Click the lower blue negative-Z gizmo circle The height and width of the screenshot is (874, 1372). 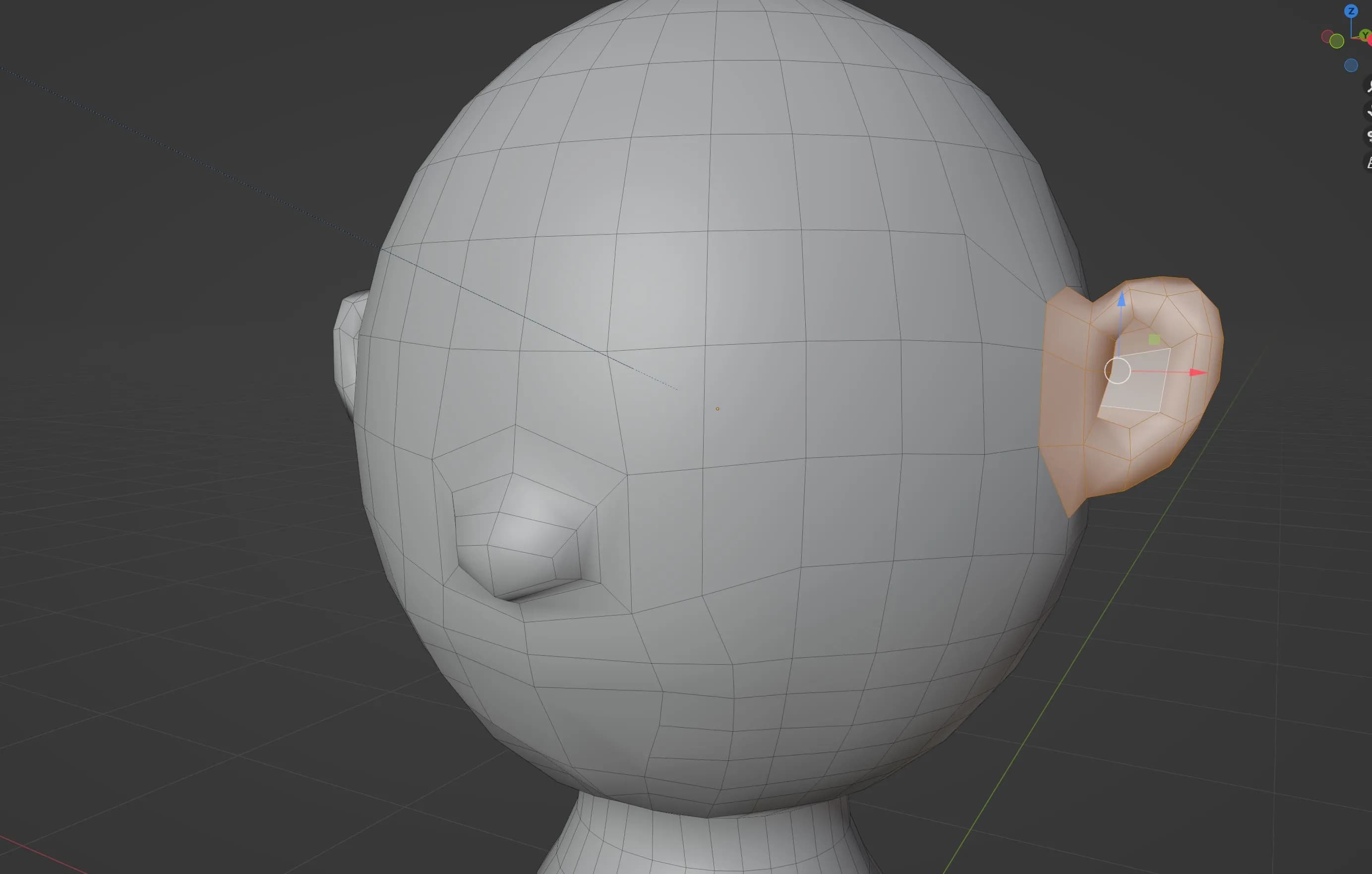point(1351,65)
